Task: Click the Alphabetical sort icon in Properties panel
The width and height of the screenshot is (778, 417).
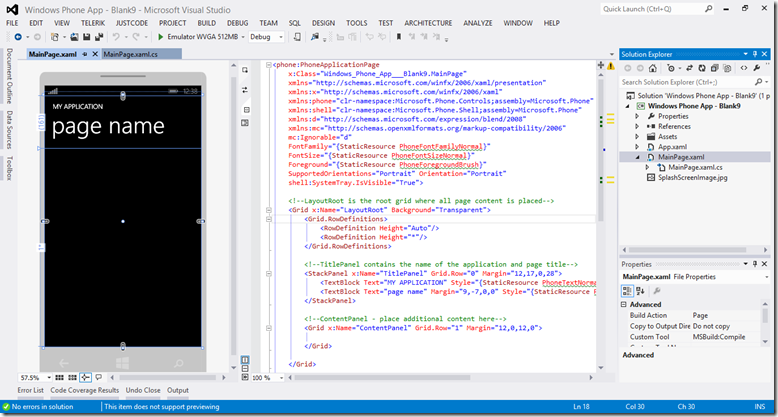Action: click(x=640, y=291)
